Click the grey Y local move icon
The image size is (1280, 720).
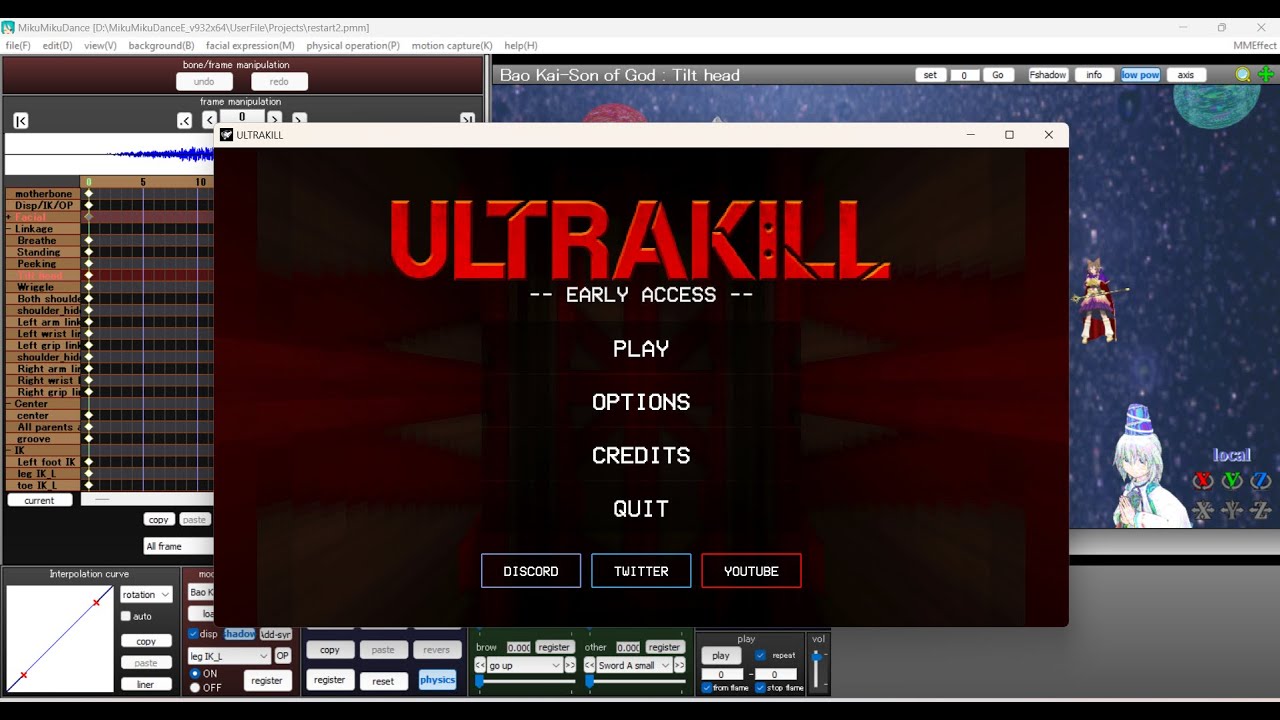point(1232,510)
